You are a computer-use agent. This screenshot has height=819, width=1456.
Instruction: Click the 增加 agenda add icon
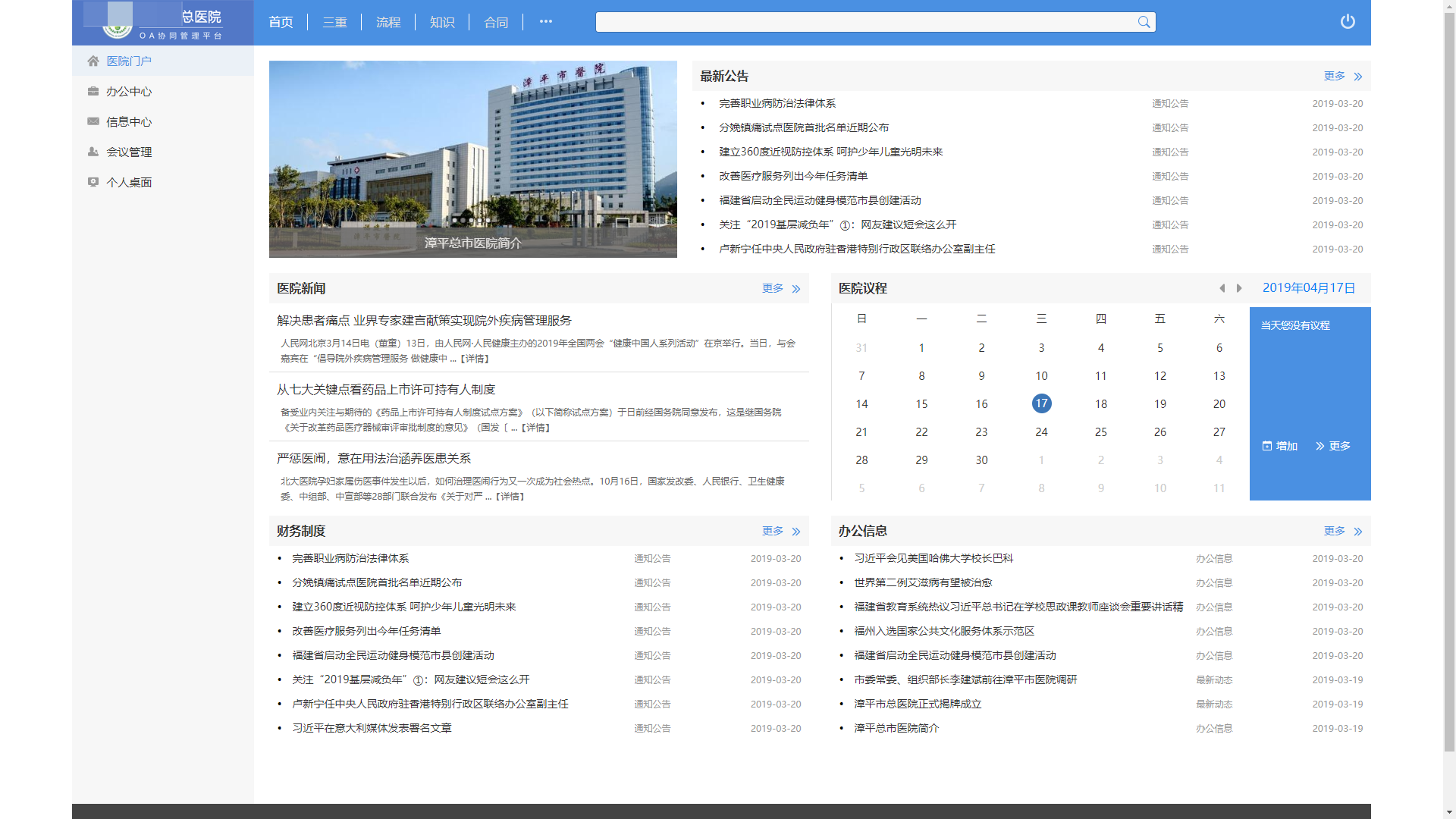(1267, 446)
